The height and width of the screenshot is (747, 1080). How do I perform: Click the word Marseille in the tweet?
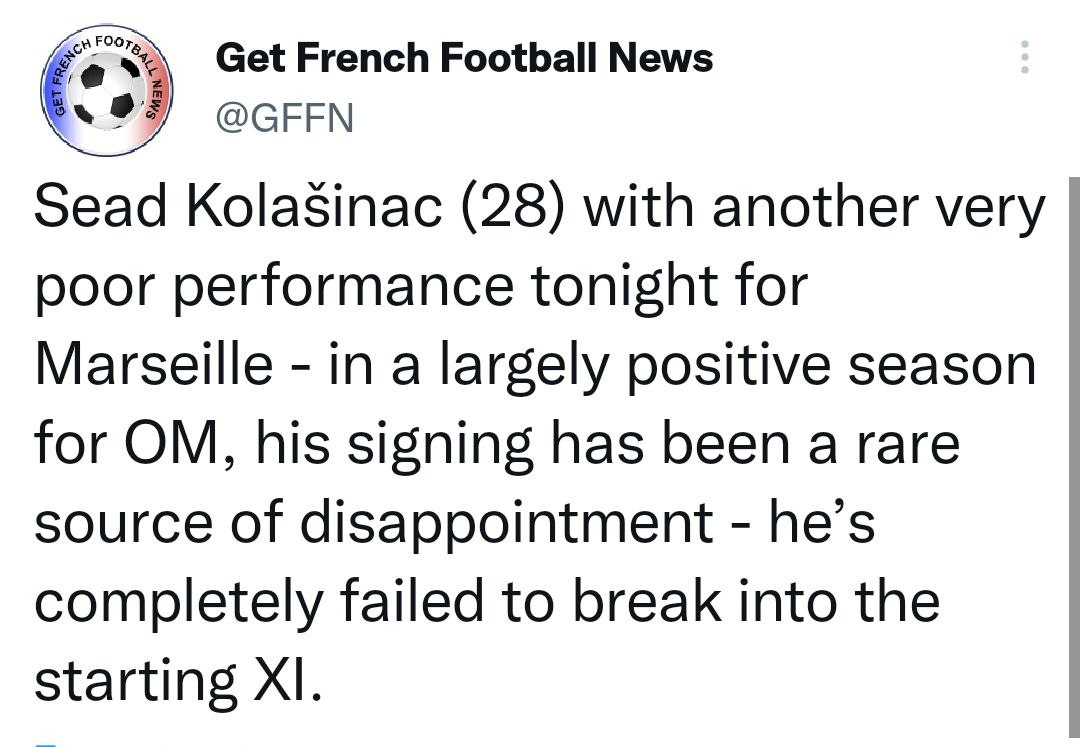pyautogui.click(x=153, y=366)
